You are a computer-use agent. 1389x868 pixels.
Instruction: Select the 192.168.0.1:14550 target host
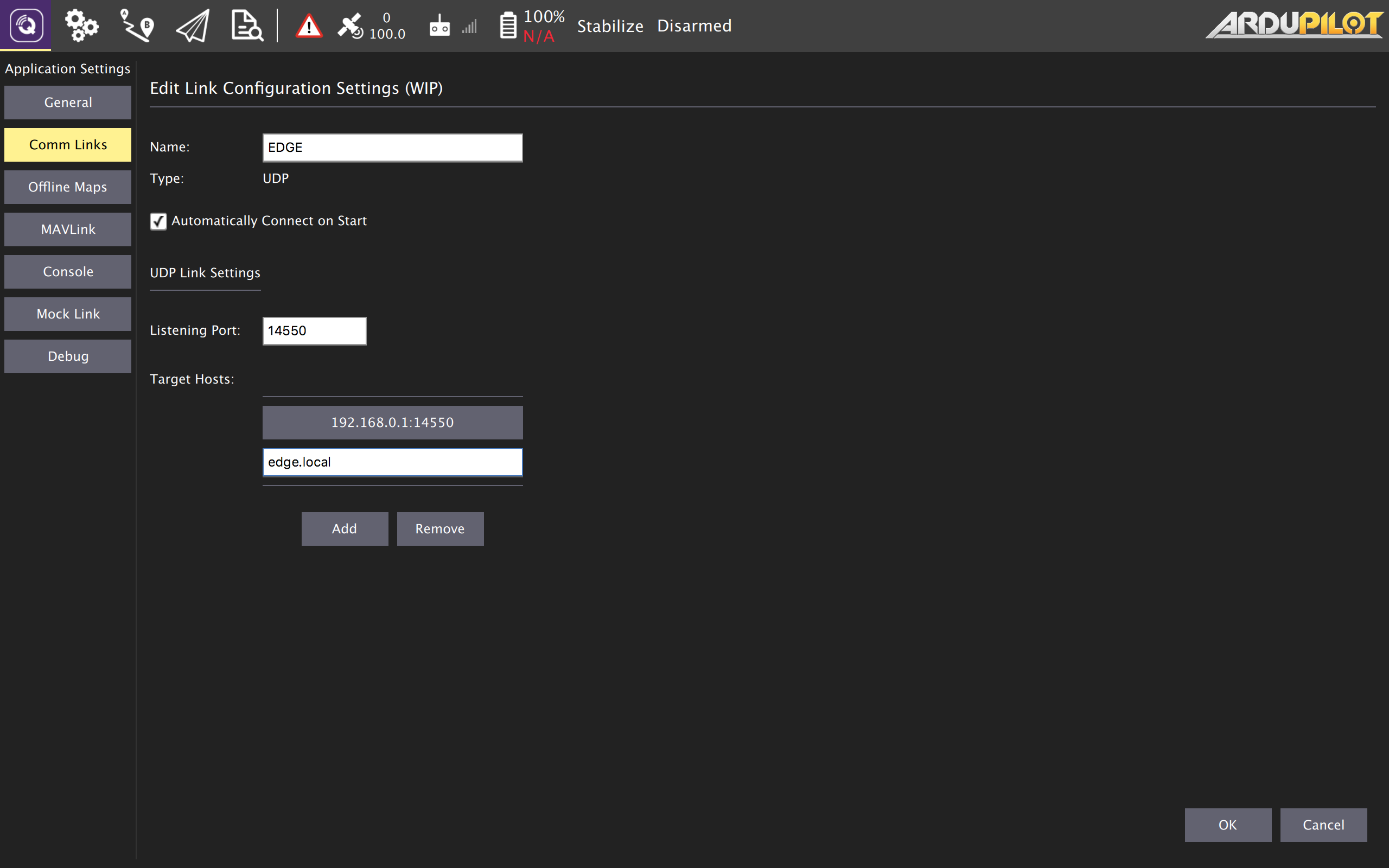pyautogui.click(x=393, y=423)
